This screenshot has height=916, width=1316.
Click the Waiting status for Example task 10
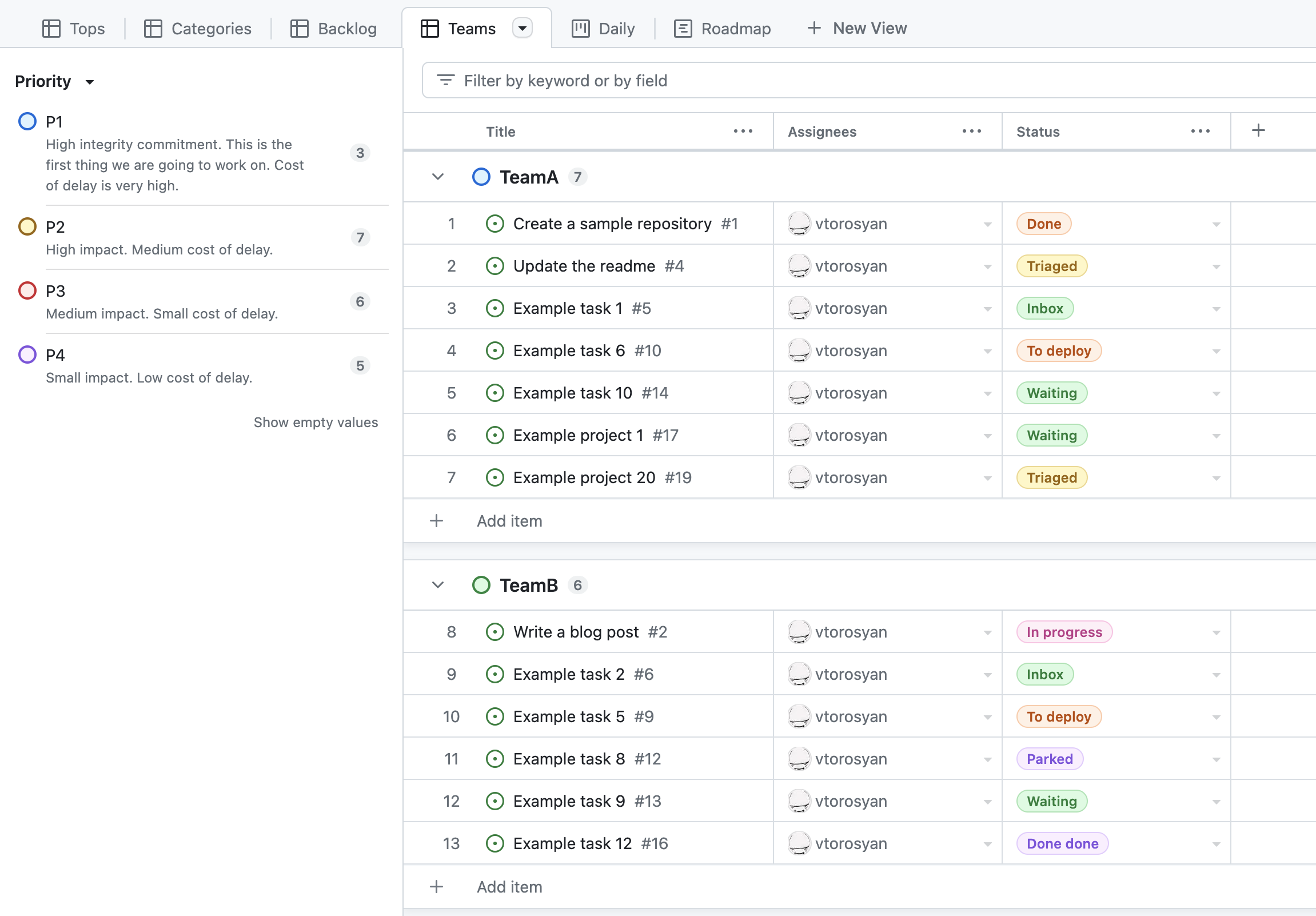(x=1051, y=393)
